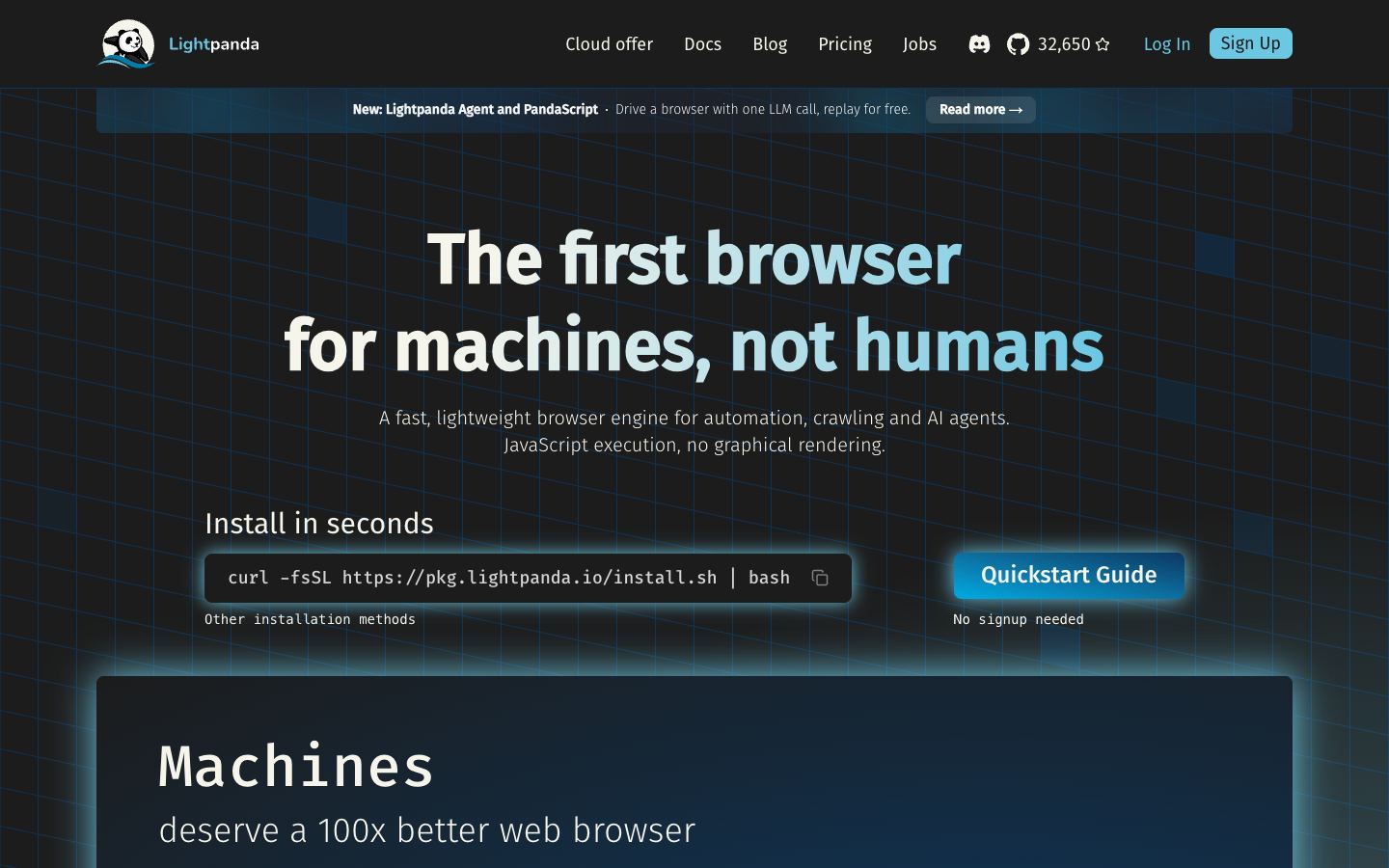Open the Pricing page
1389x868 pixels.
tap(845, 44)
